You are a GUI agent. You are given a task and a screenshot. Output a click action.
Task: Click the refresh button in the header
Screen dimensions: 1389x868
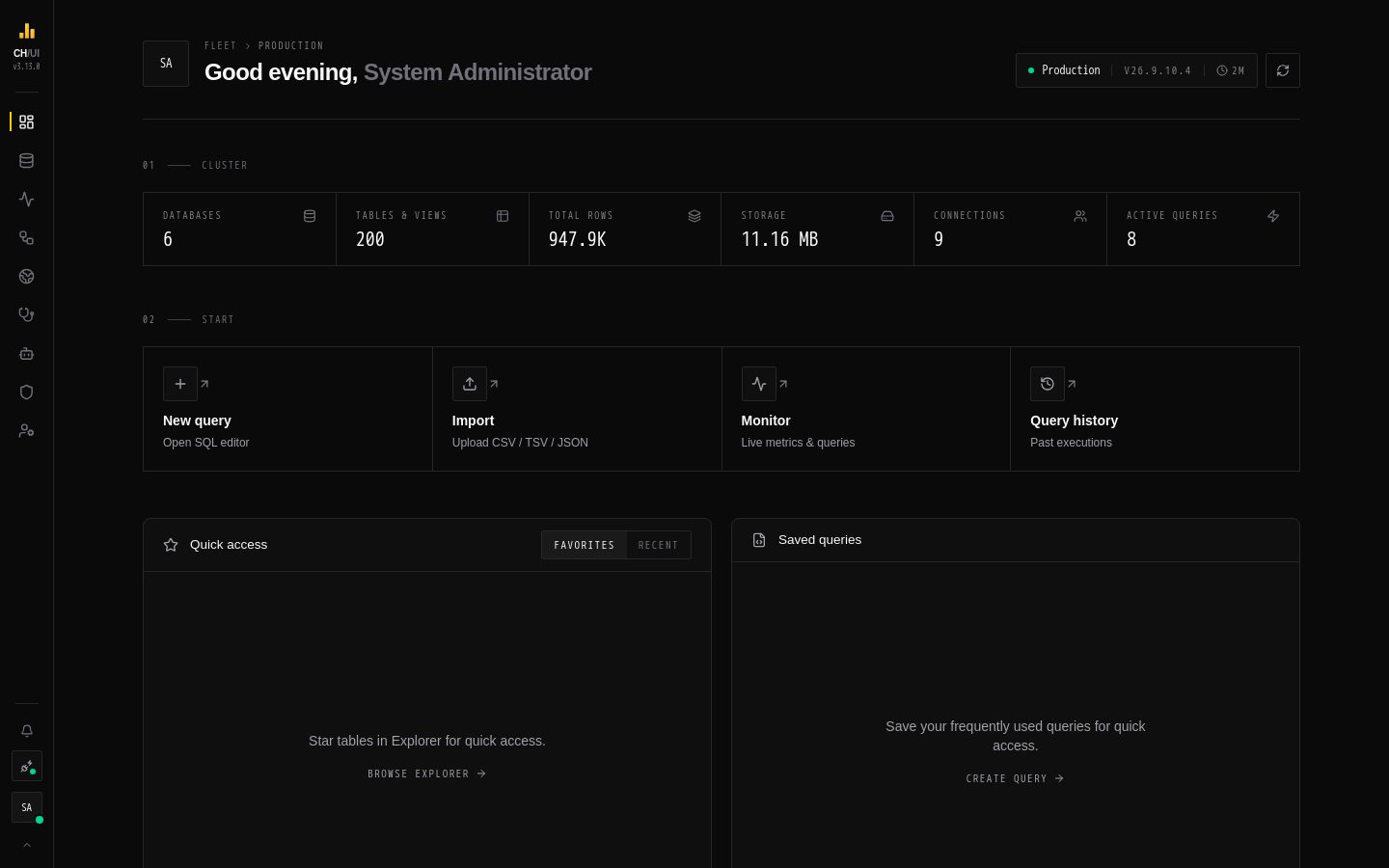point(1283,70)
